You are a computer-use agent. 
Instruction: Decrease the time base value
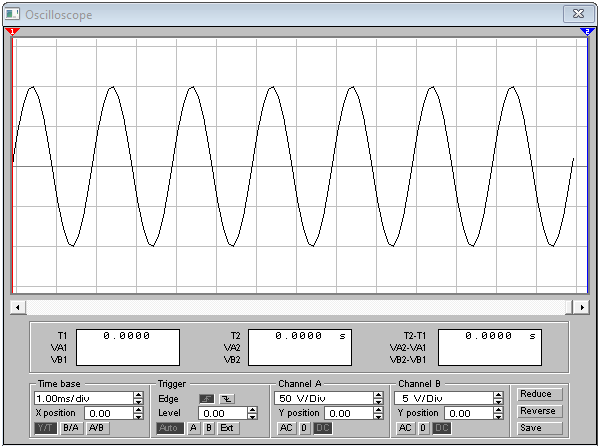[x=139, y=401]
